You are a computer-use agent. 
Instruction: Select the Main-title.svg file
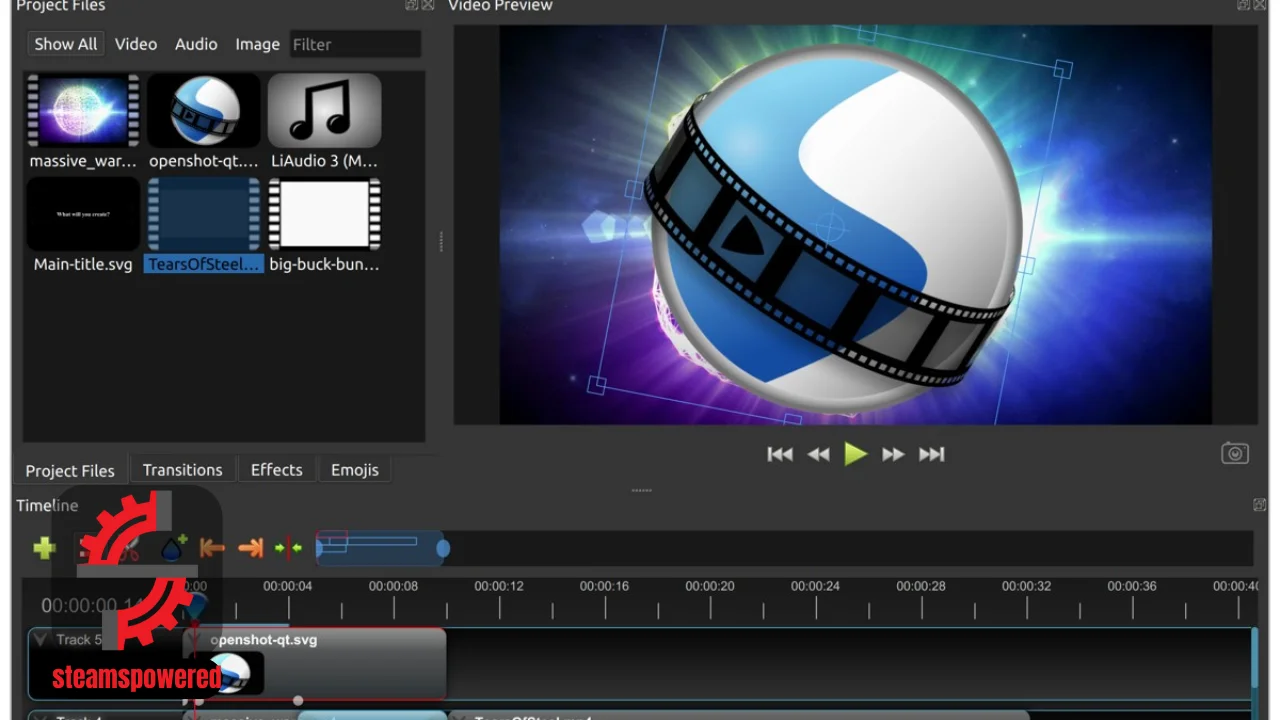83,225
